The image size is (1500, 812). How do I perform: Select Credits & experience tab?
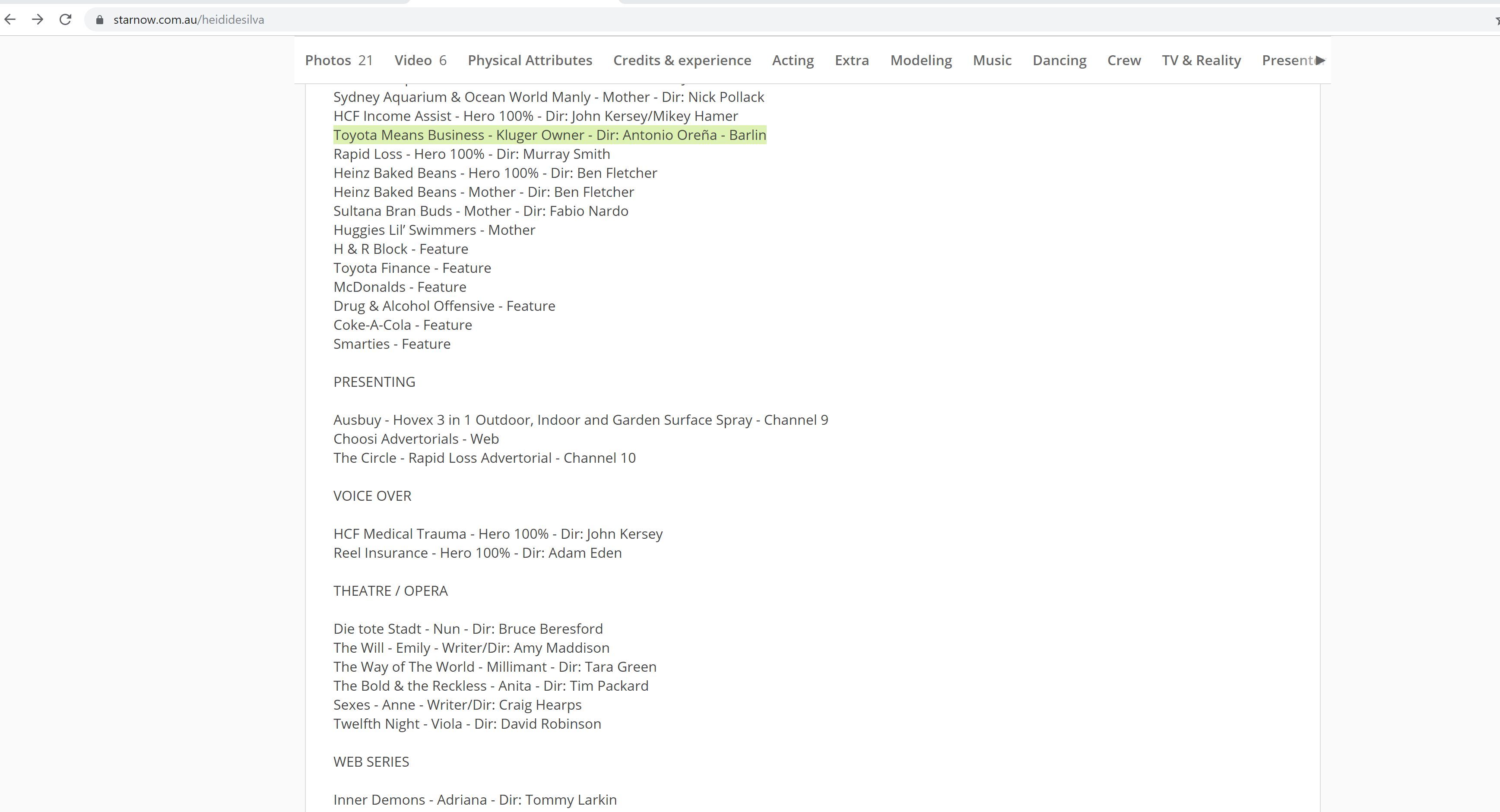[682, 60]
